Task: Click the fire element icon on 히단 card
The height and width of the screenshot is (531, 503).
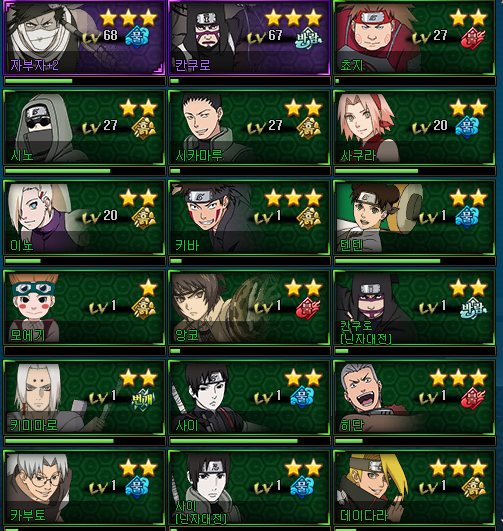Action: pyautogui.click(x=473, y=398)
